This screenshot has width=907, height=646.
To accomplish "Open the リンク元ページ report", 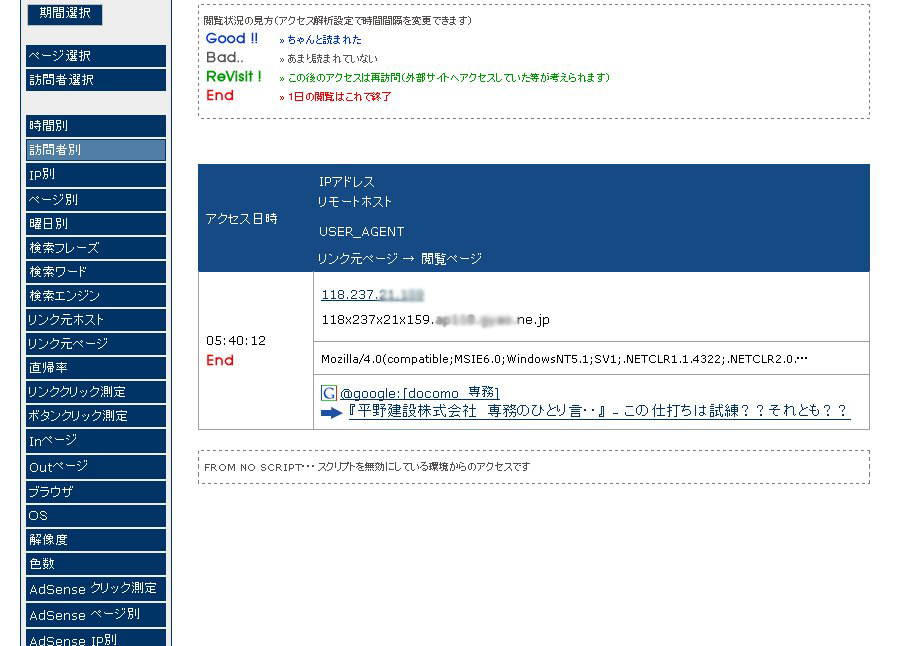I will pyautogui.click(x=96, y=344).
